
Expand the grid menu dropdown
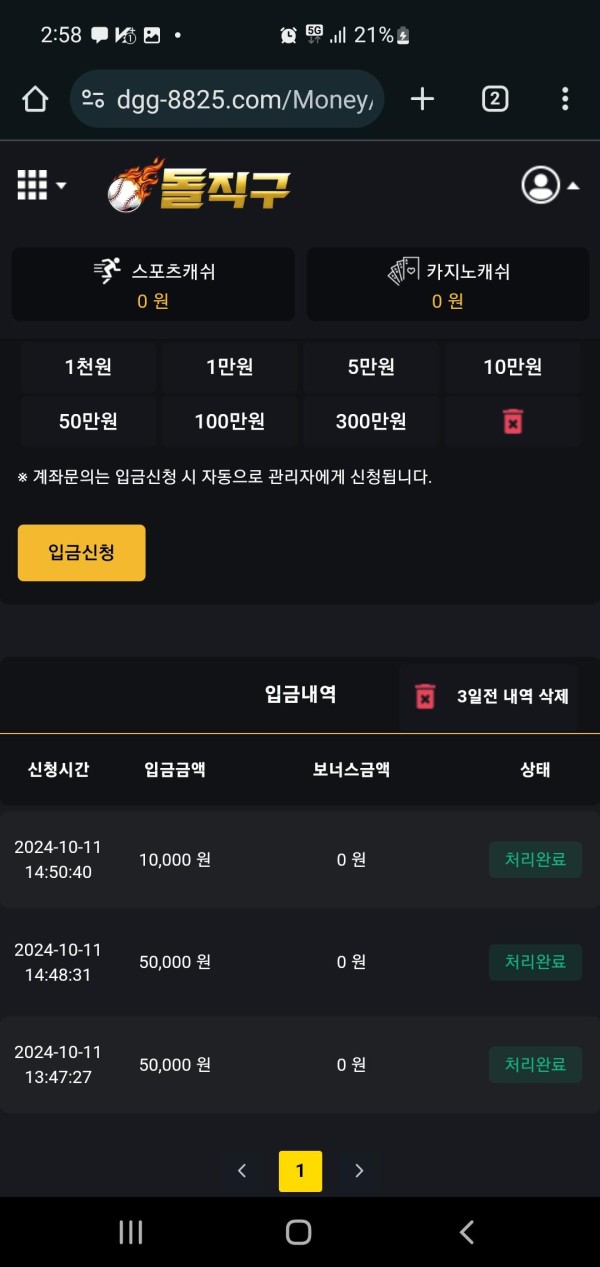tap(42, 185)
